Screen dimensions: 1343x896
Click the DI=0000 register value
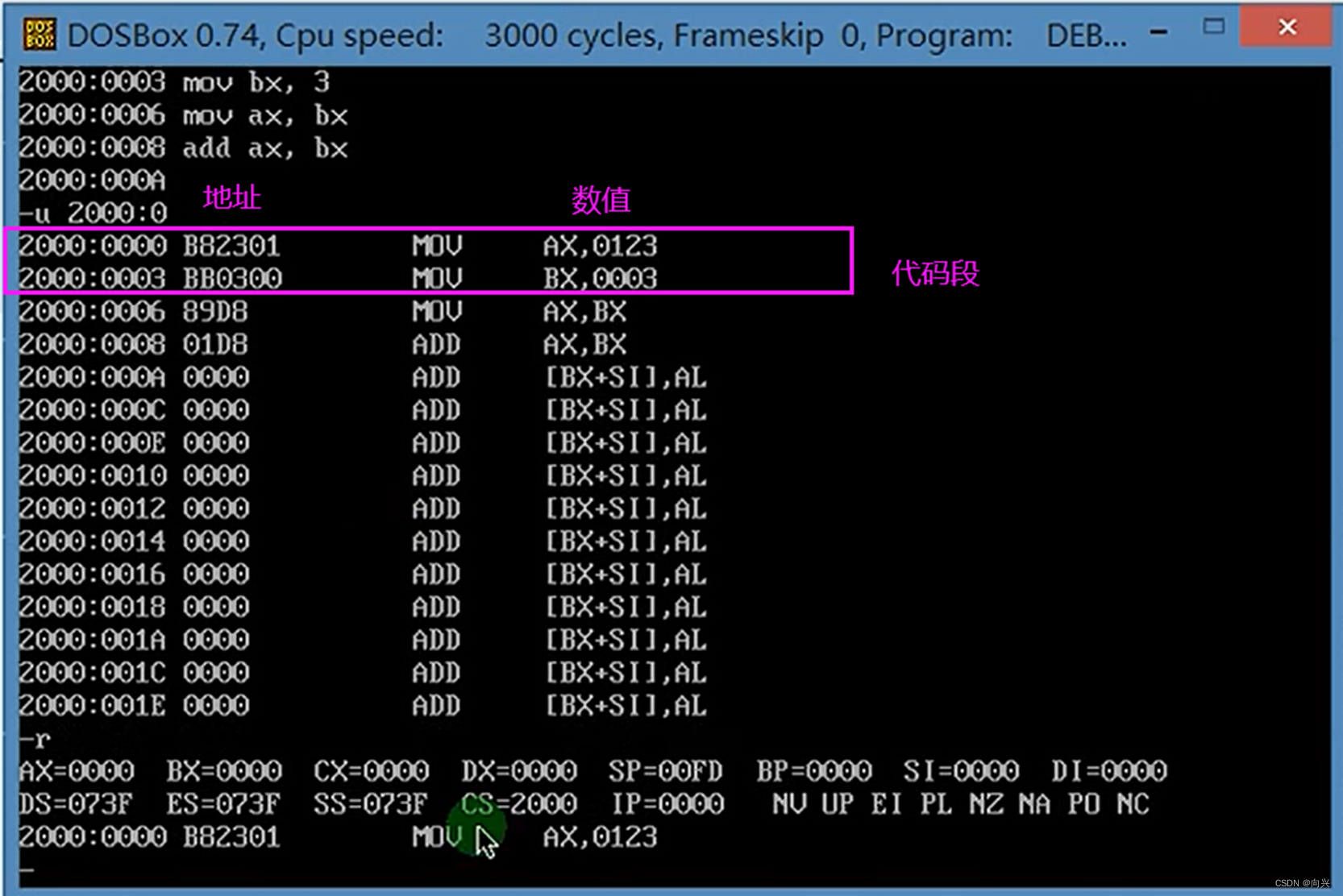[1109, 772]
